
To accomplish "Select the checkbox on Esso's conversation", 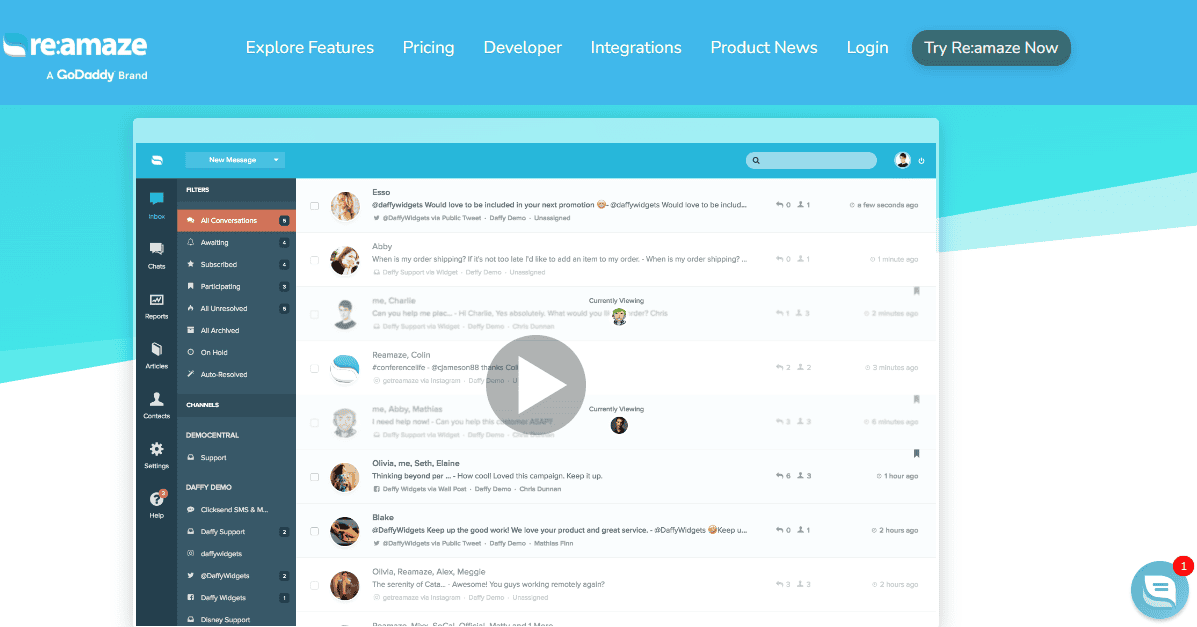I will tap(315, 204).
